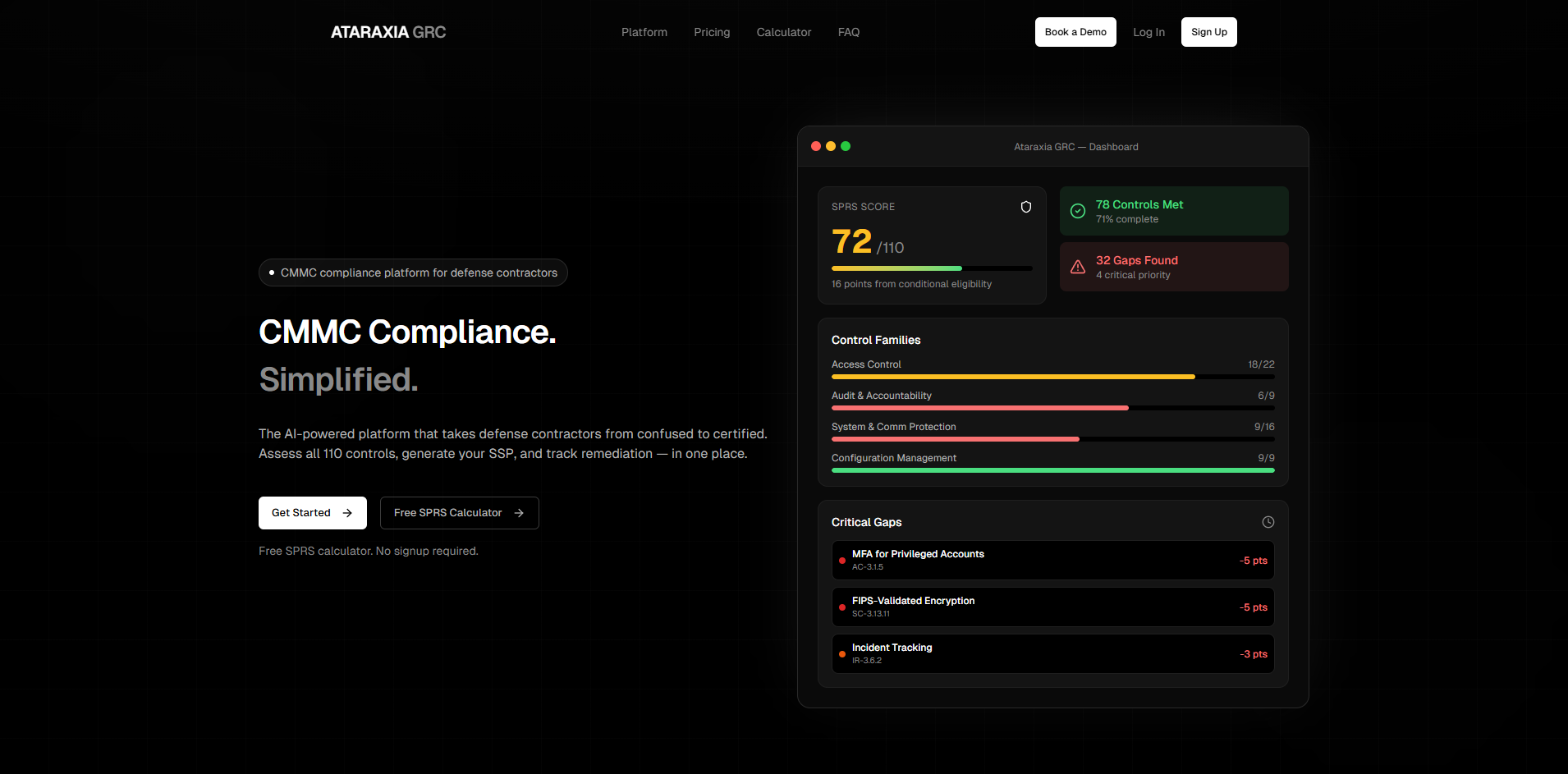Click the ATARAXIA GRC logo
1568x774 pixels.
tap(388, 32)
